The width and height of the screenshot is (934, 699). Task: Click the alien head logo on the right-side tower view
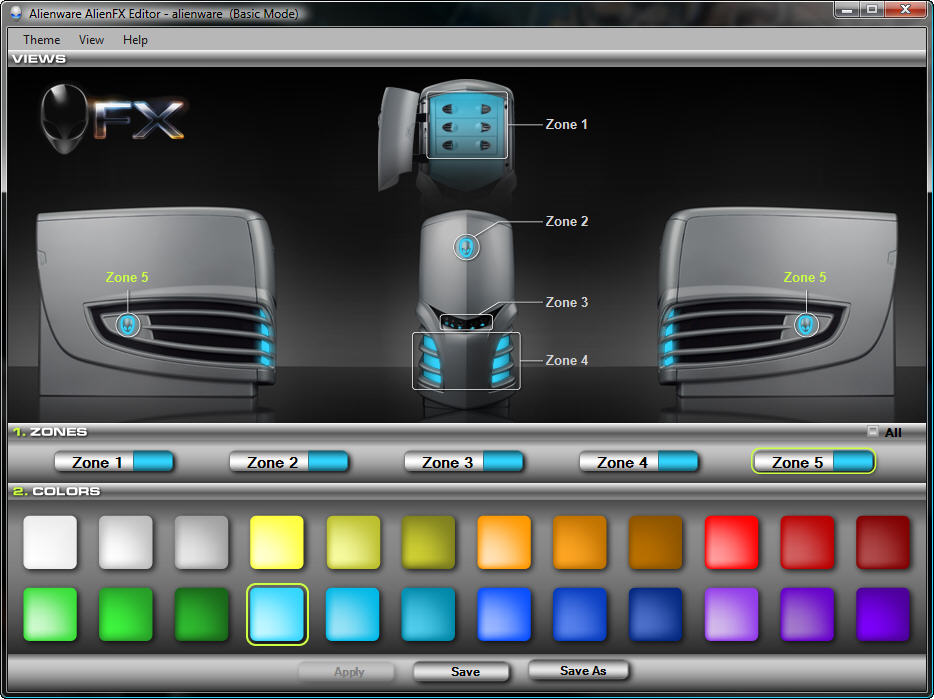click(806, 324)
